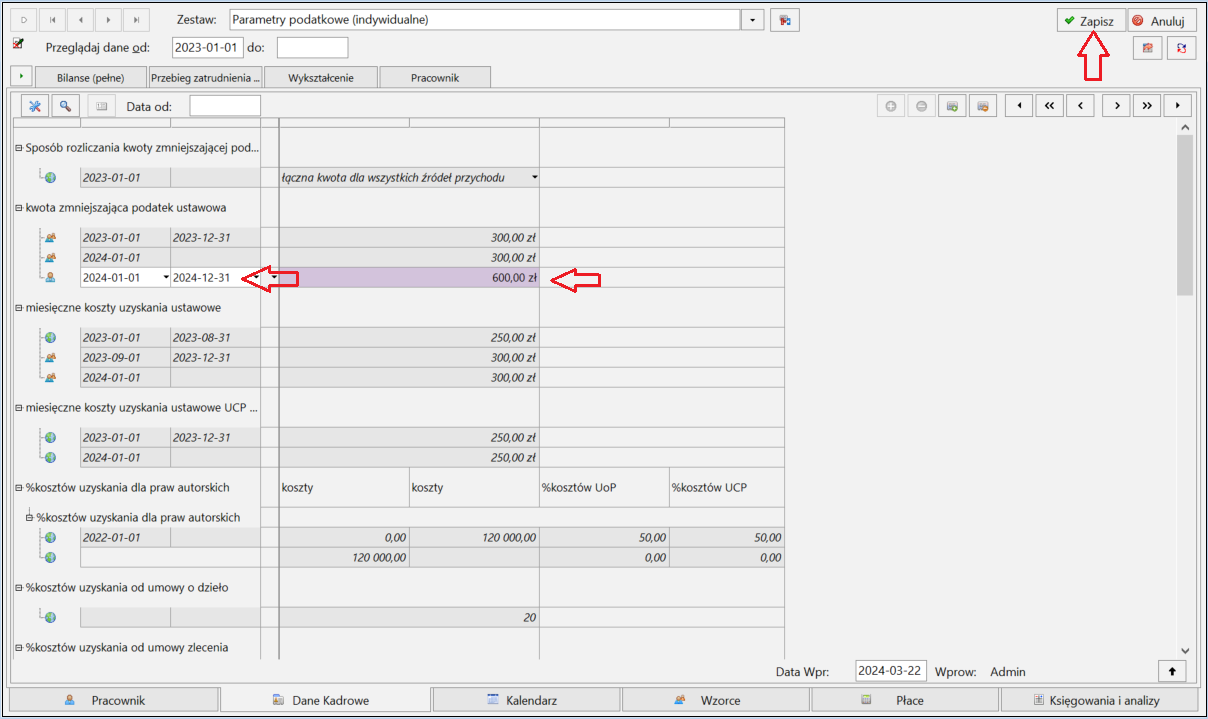Click the round minus remove-record icon

[x=921, y=106]
